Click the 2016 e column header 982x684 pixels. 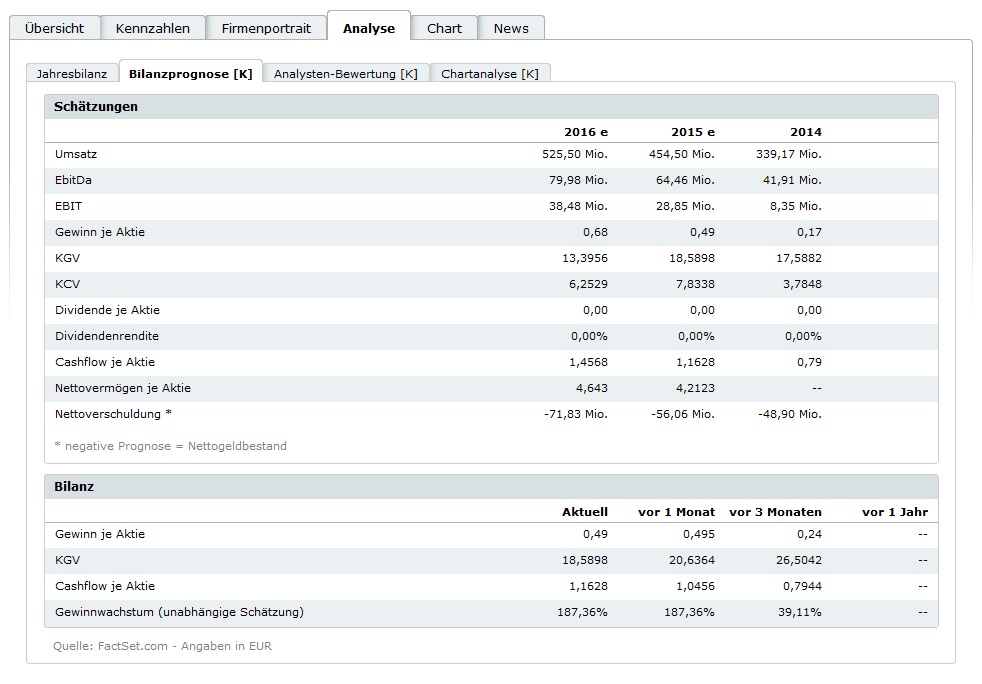(585, 132)
